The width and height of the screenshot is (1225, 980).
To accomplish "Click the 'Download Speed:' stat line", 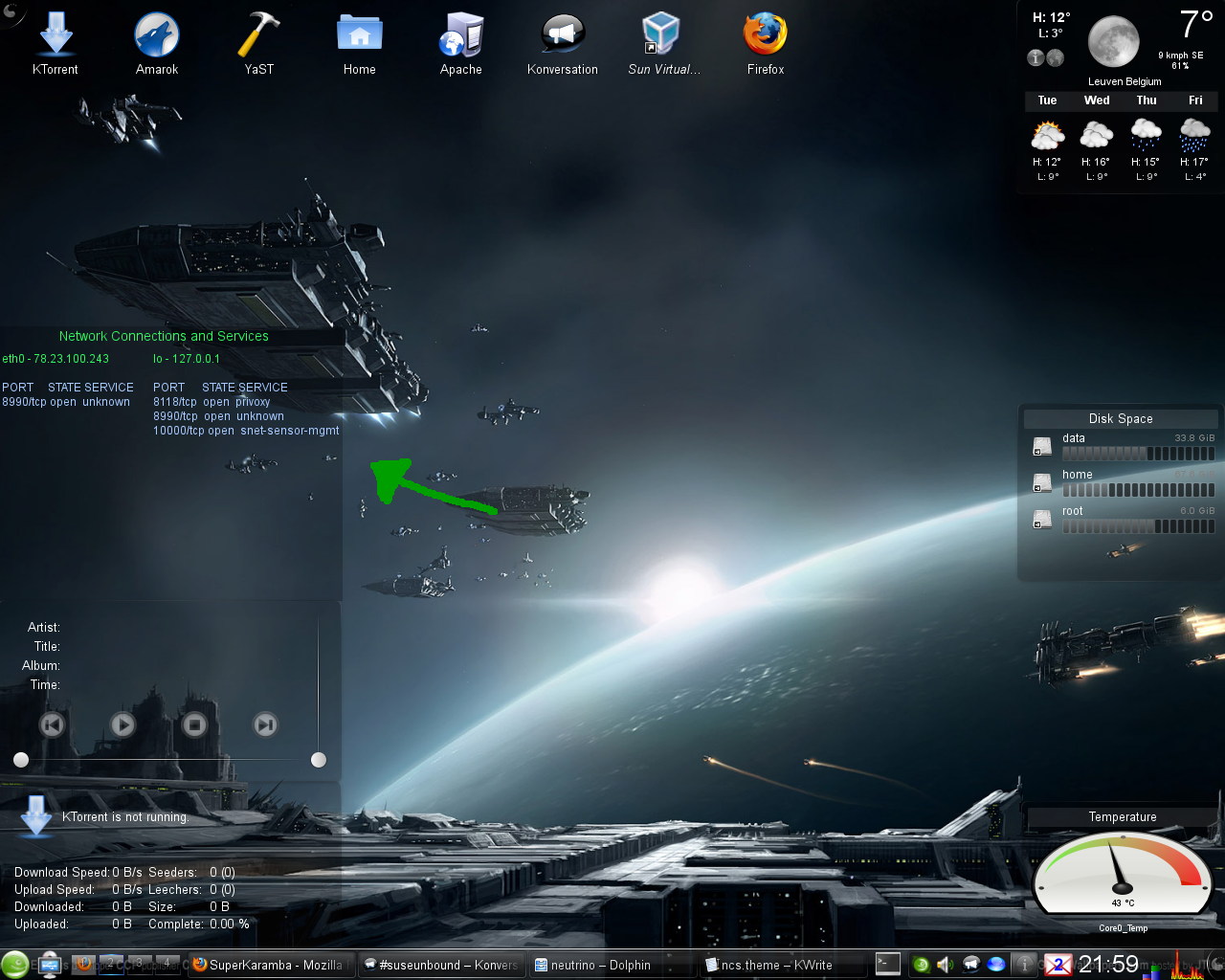I will click(78, 872).
